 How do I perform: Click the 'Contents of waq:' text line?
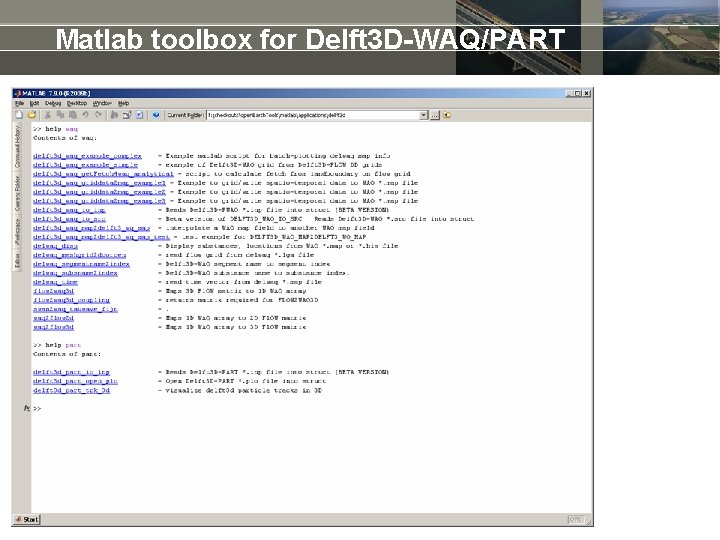(x=65, y=138)
